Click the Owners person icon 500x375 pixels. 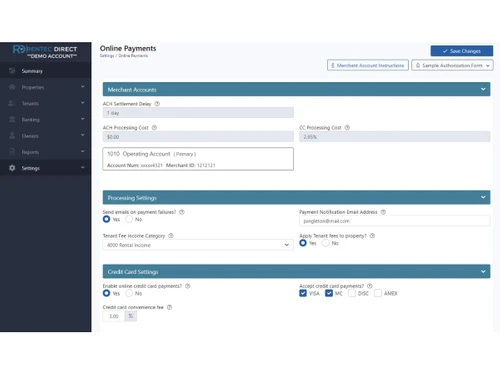(x=12, y=136)
